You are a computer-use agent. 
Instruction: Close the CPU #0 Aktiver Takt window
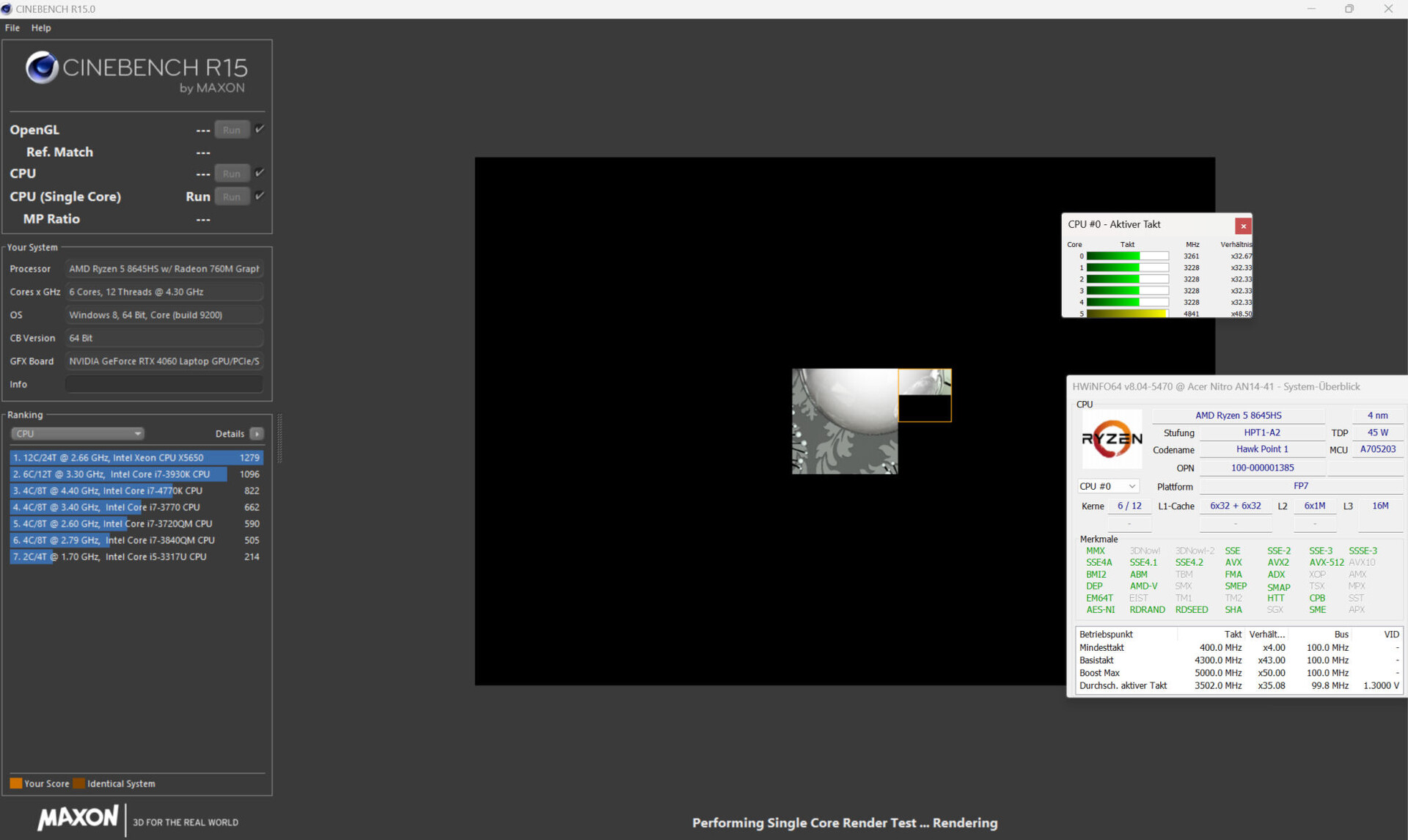pyautogui.click(x=1243, y=226)
